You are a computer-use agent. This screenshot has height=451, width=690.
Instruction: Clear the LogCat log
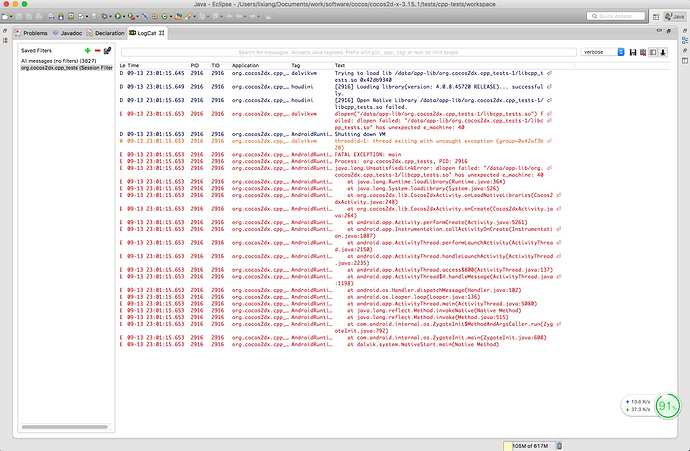coord(643,52)
